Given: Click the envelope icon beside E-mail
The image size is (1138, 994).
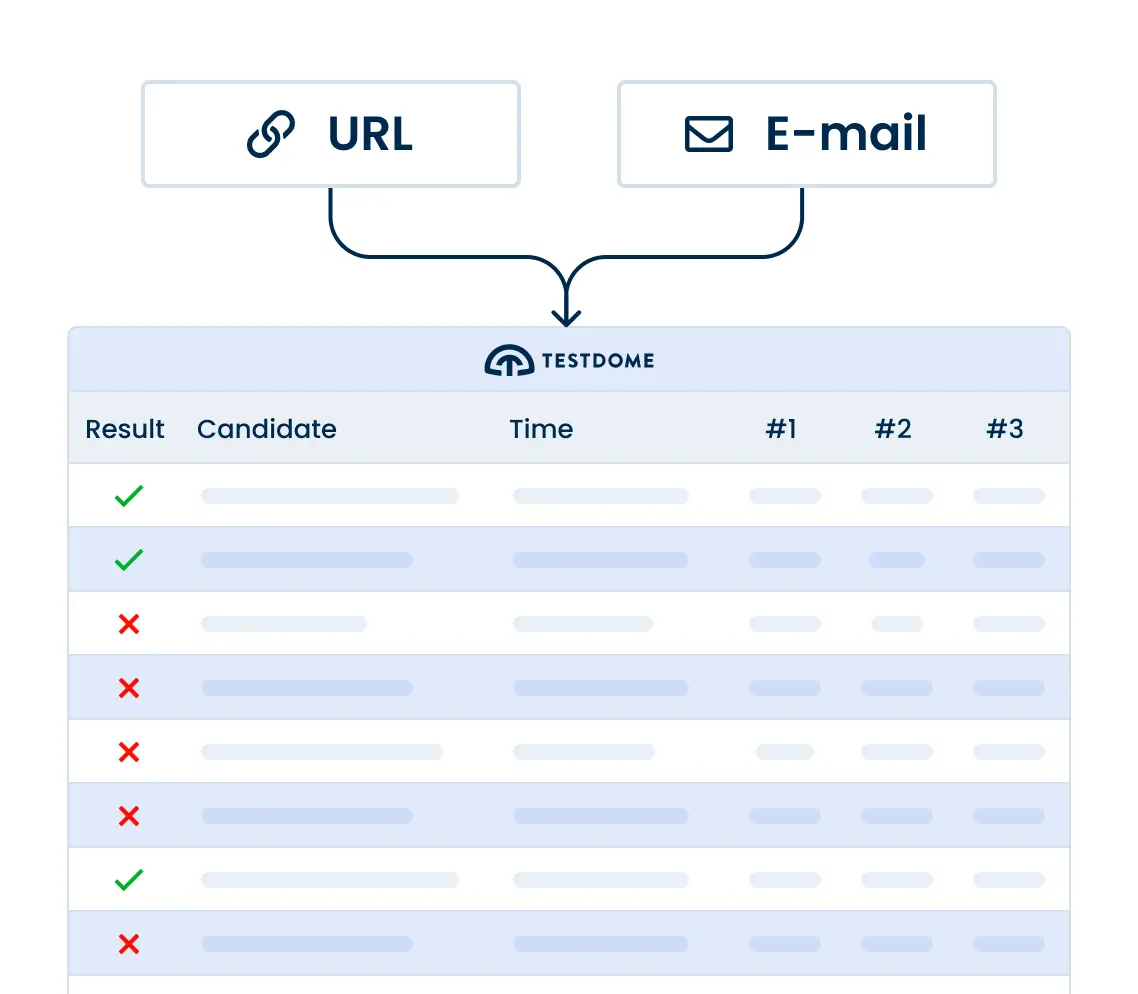Looking at the screenshot, I should (x=708, y=135).
